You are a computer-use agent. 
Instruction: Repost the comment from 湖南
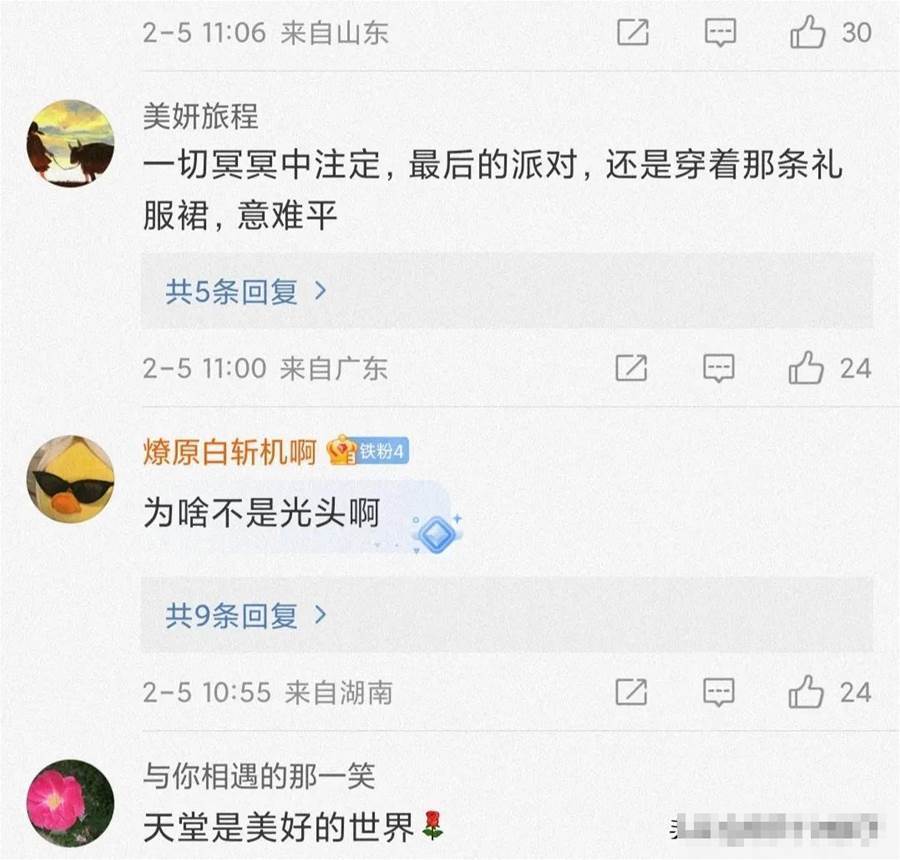(631, 691)
